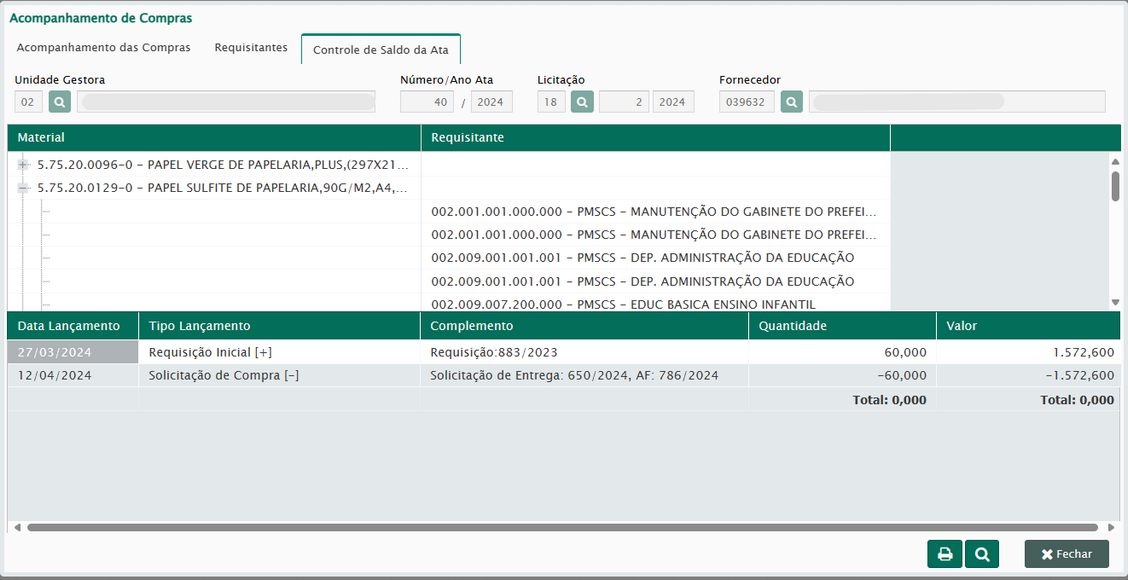Screen dimensions: 1128x580
Task: Click the Unidade Gestora search icon
Action: coord(59,102)
